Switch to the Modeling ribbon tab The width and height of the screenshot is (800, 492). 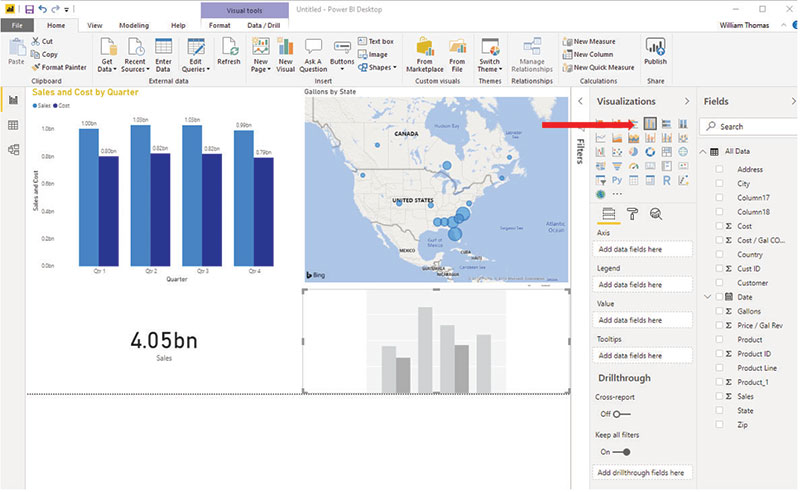click(x=133, y=24)
